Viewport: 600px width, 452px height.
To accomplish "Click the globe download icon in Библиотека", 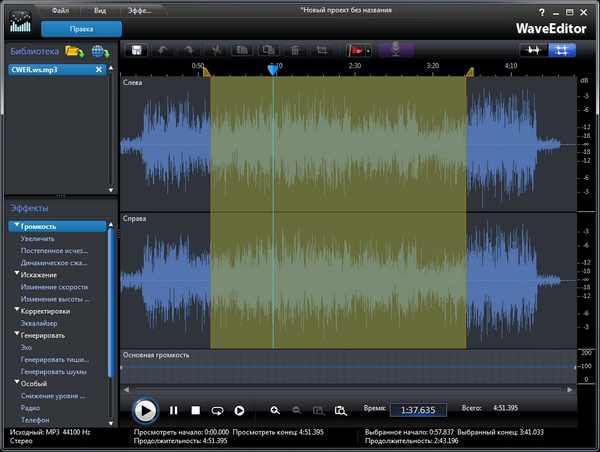I will tap(99, 51).
